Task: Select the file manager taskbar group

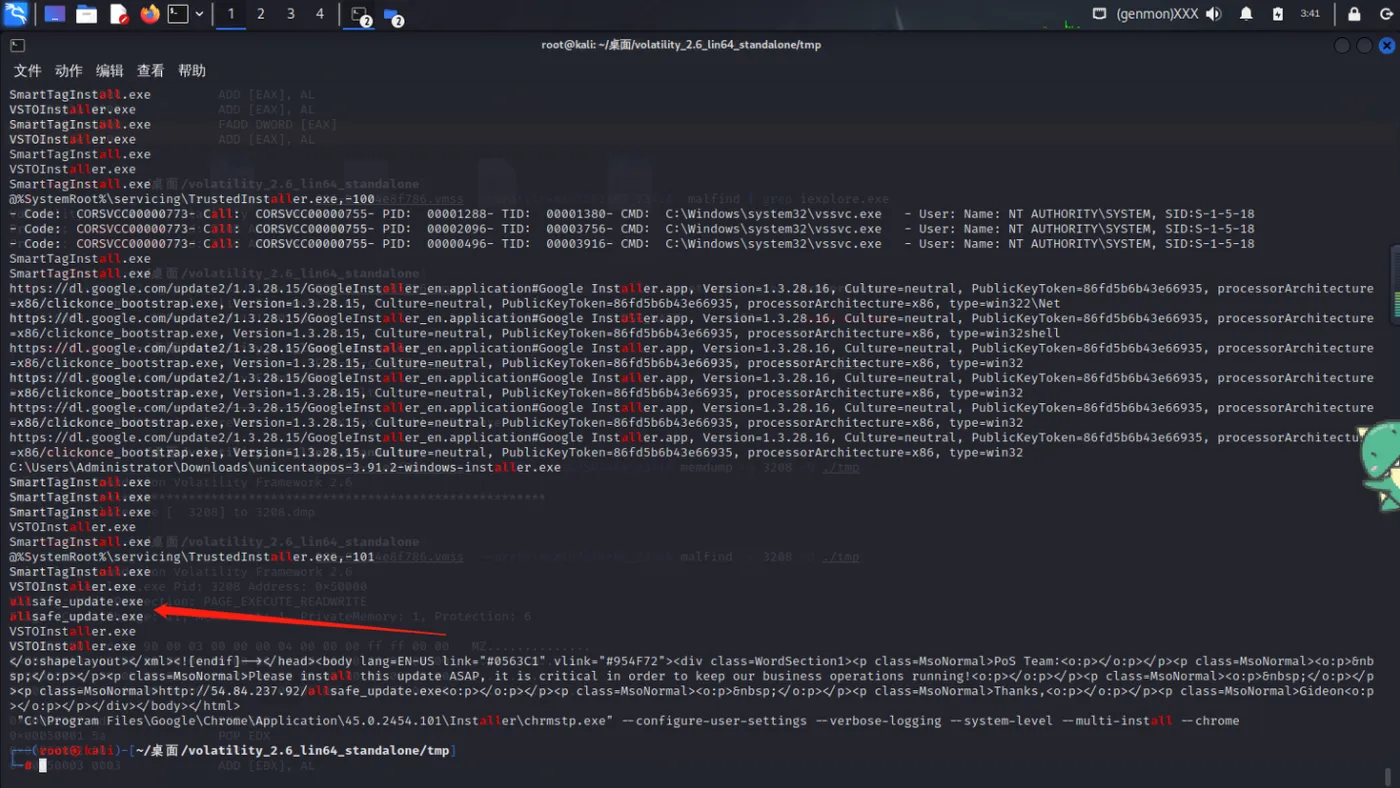Action: (393, 15)
